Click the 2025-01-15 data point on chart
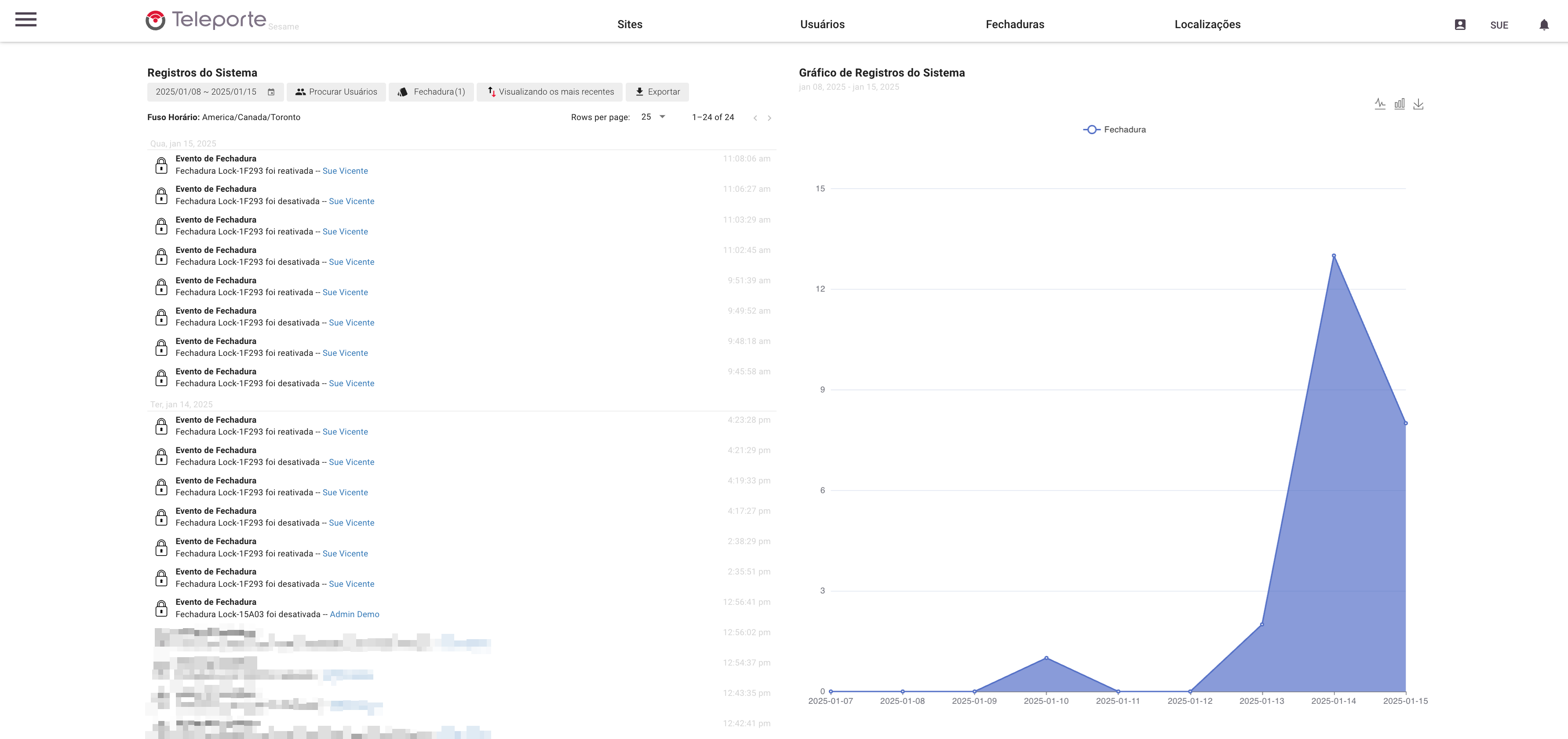Screen dimensions: 1568x739 (x=1405, y=423)
